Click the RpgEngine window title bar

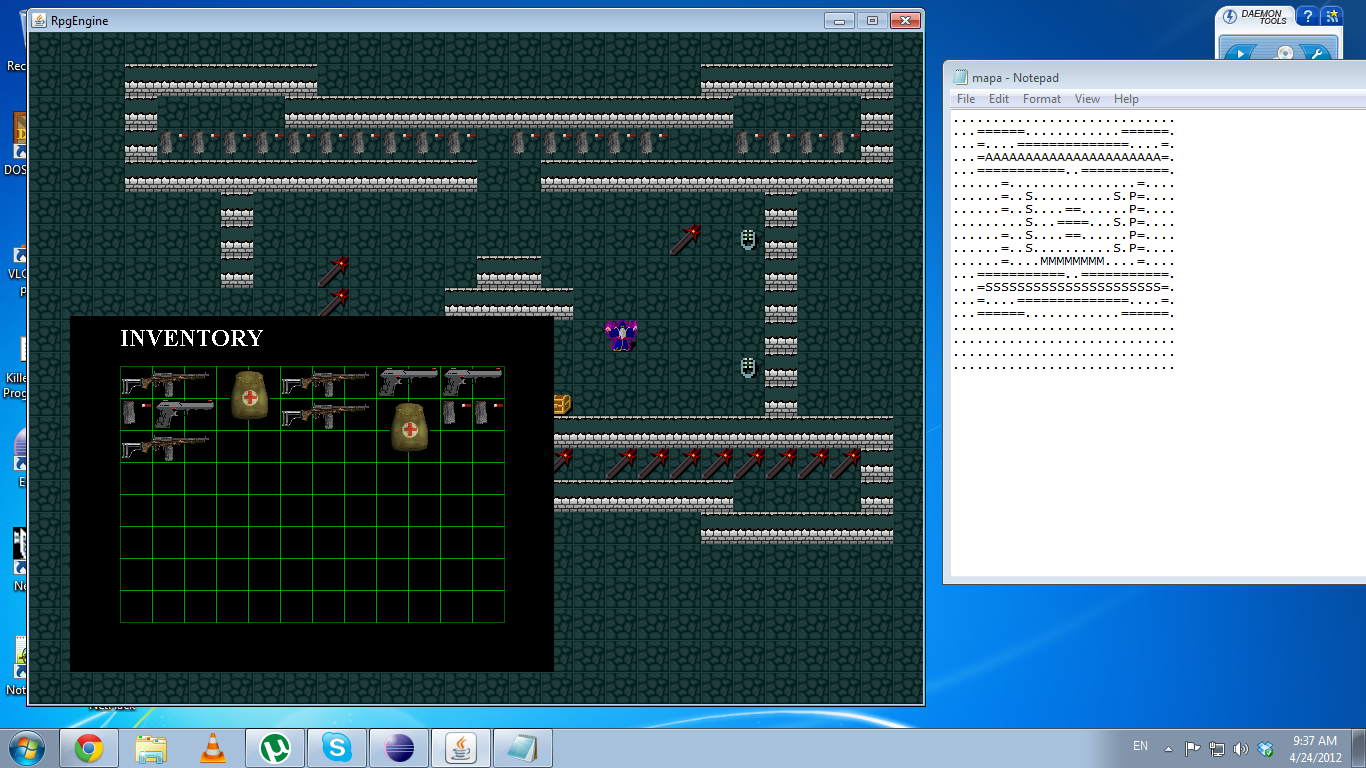coord(425,20)
